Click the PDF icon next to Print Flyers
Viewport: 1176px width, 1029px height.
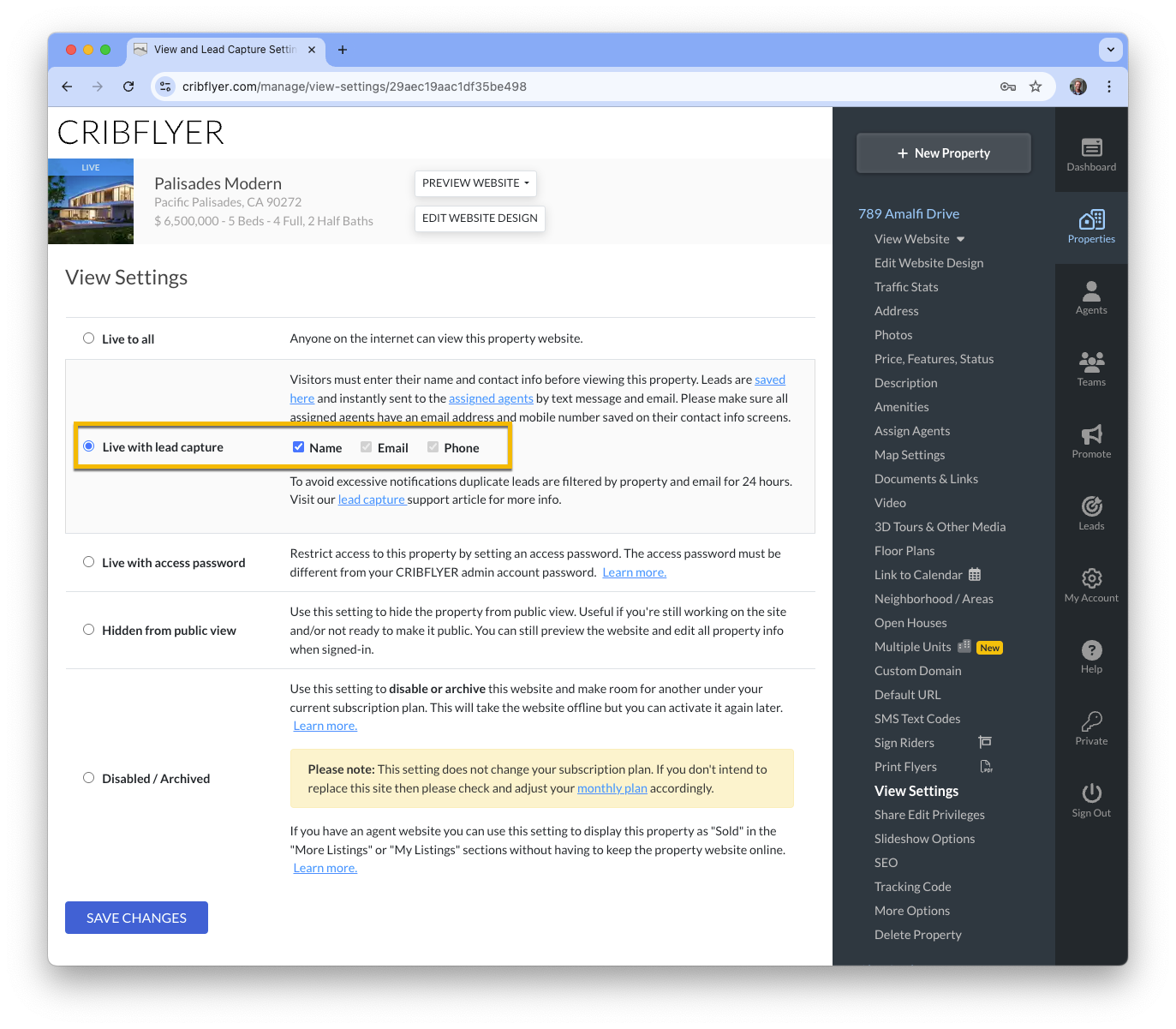986,766
